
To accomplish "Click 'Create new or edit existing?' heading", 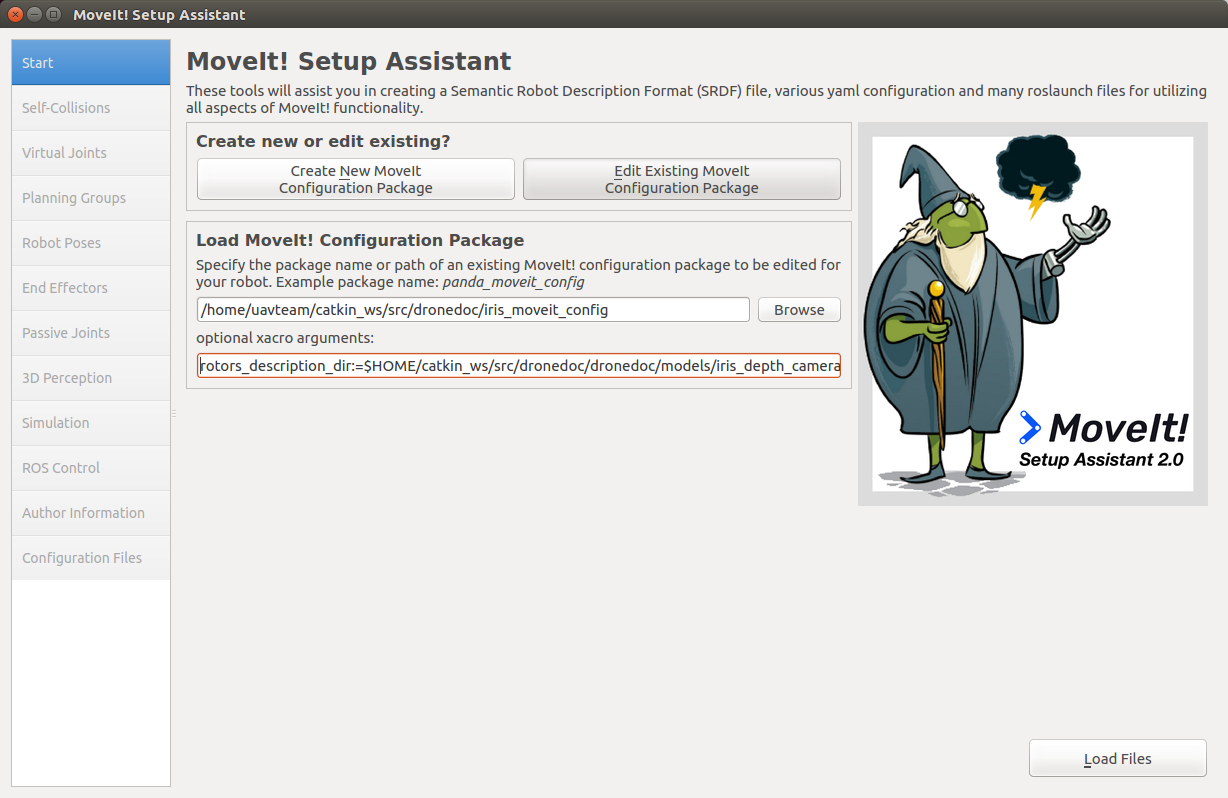I will [x=323, y=142].
